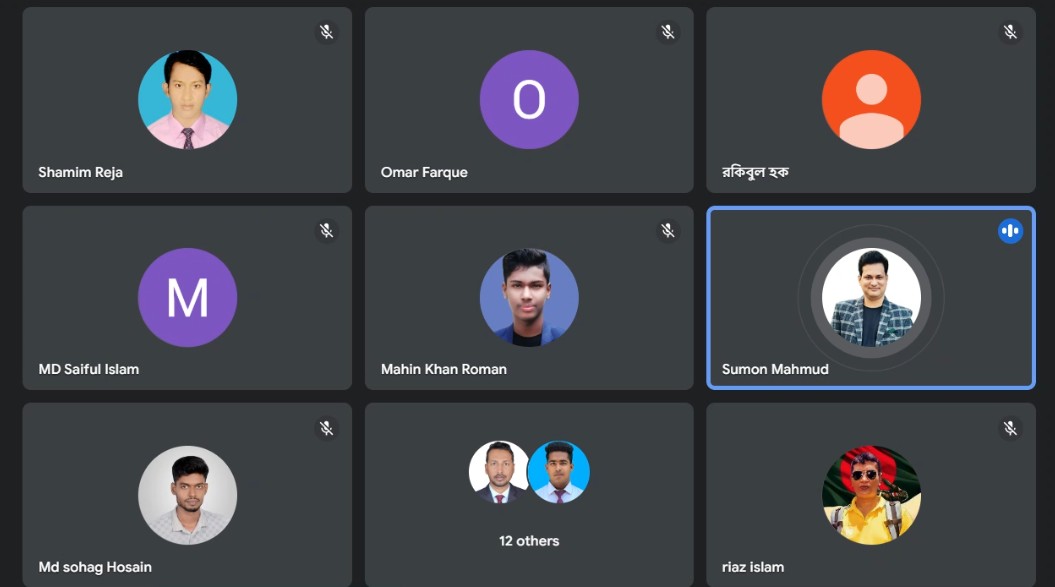The width and height of the screenshot is (1055, 587).
Task: Click the left avatar above "12 others"
Action: pos(498,472)
